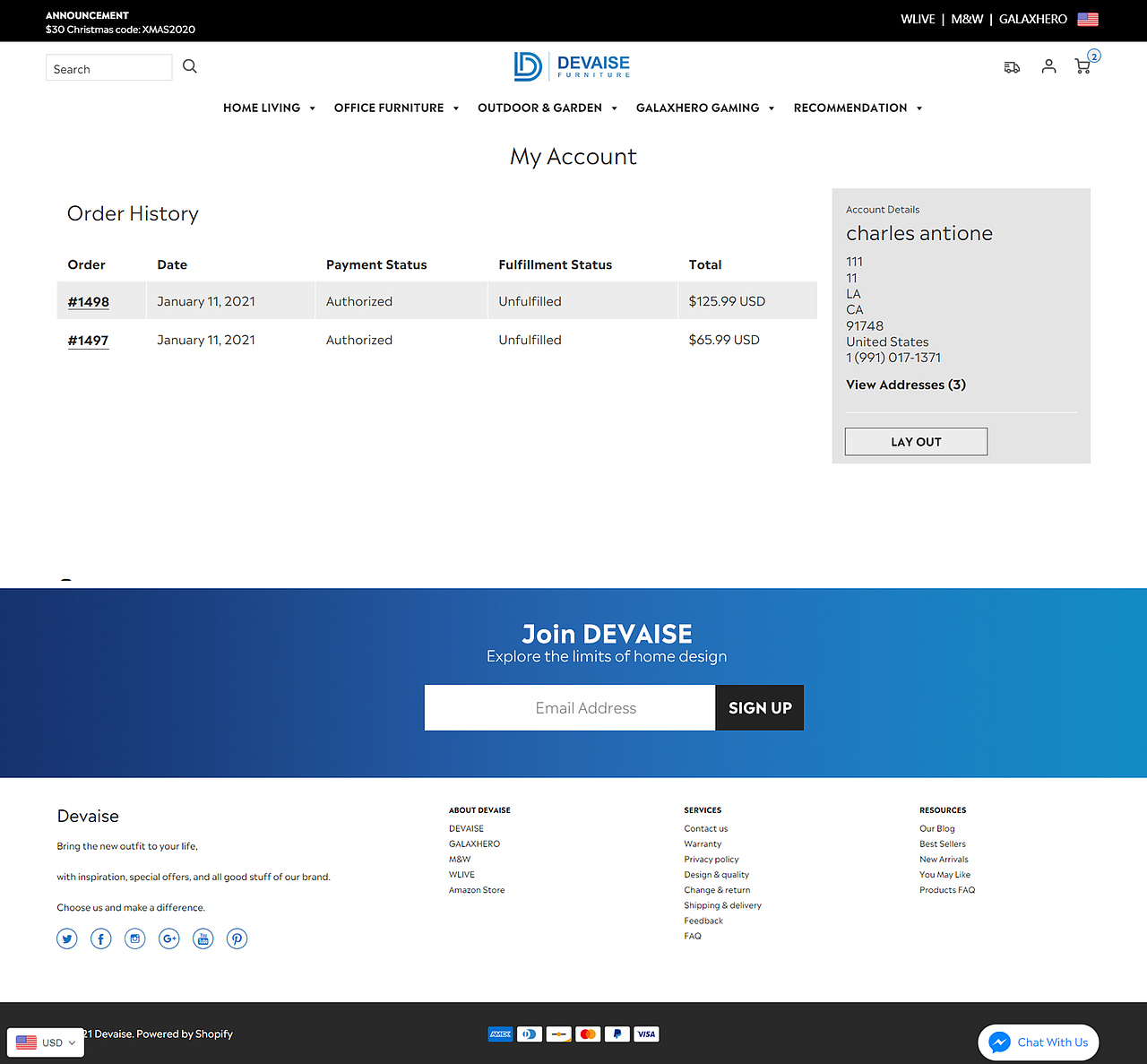Go to WLIVE store in top bar

[918, 19]
